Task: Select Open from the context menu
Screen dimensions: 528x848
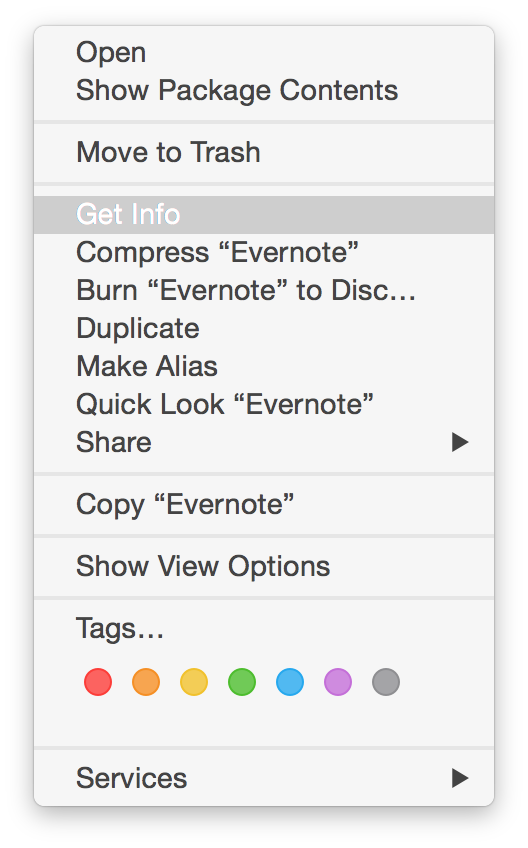Action: (x=264, y=52)
